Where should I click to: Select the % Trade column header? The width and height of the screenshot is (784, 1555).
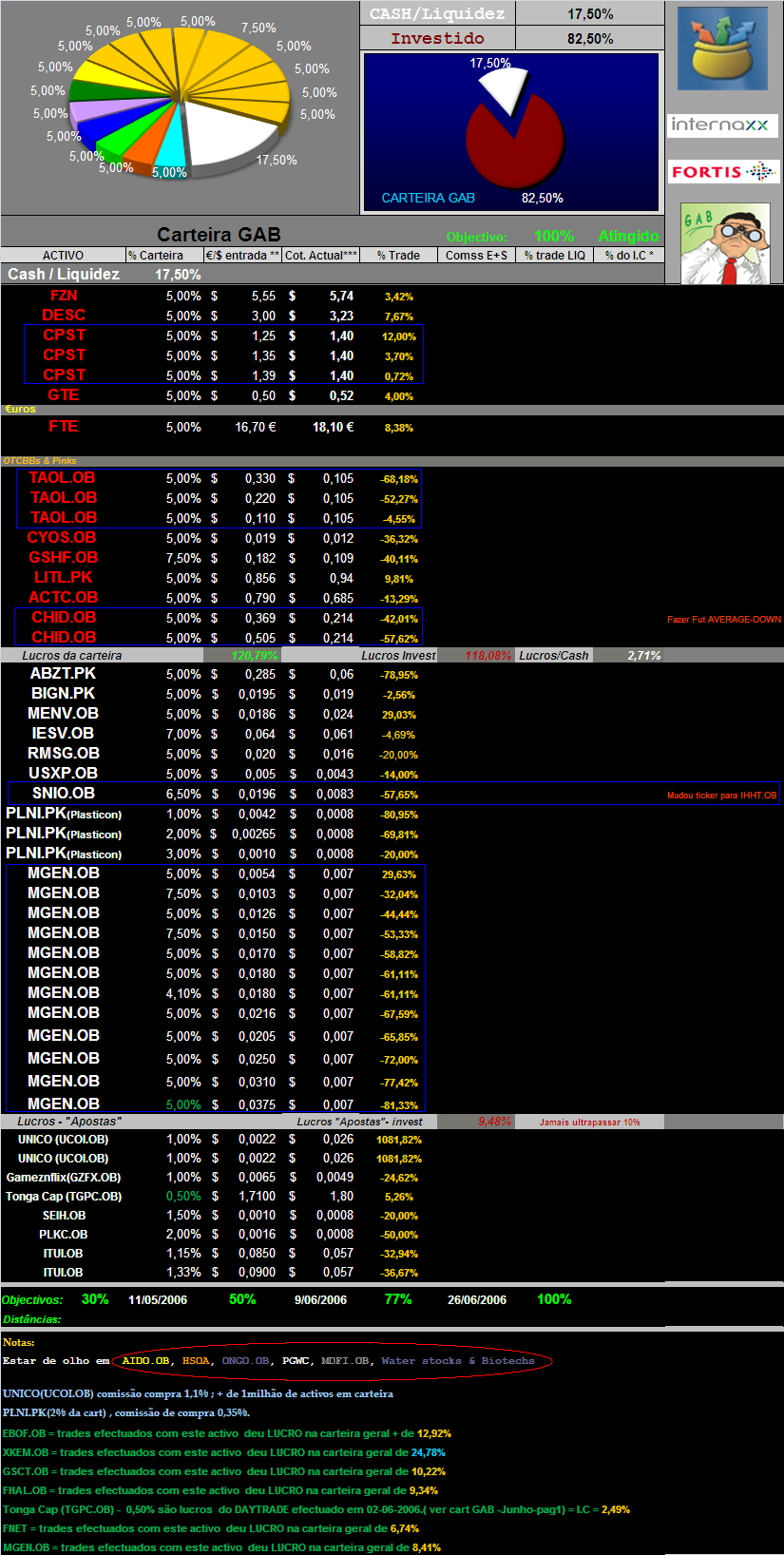coord(399,255)
